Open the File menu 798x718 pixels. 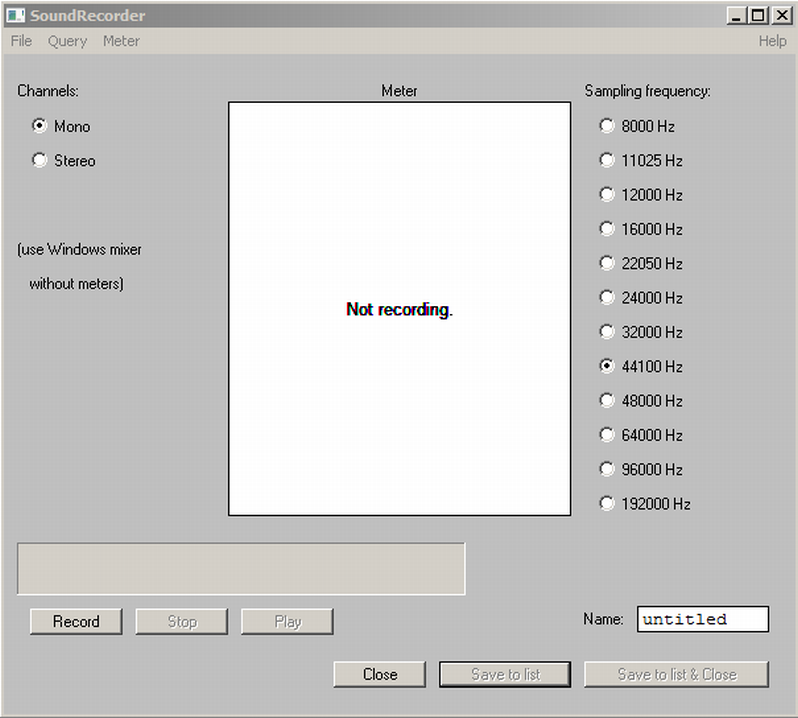21,41
